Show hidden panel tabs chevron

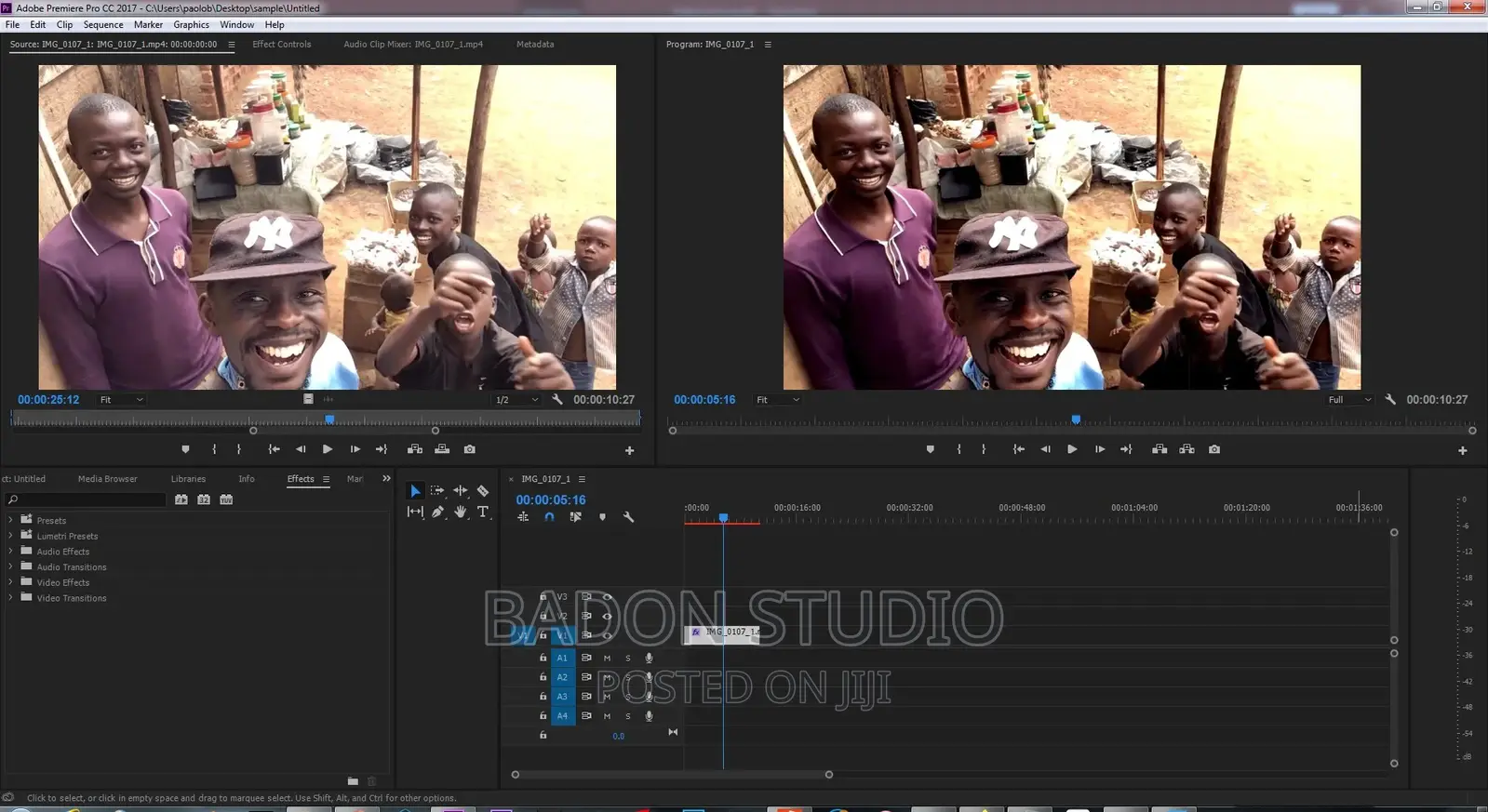tap(386, 479)
